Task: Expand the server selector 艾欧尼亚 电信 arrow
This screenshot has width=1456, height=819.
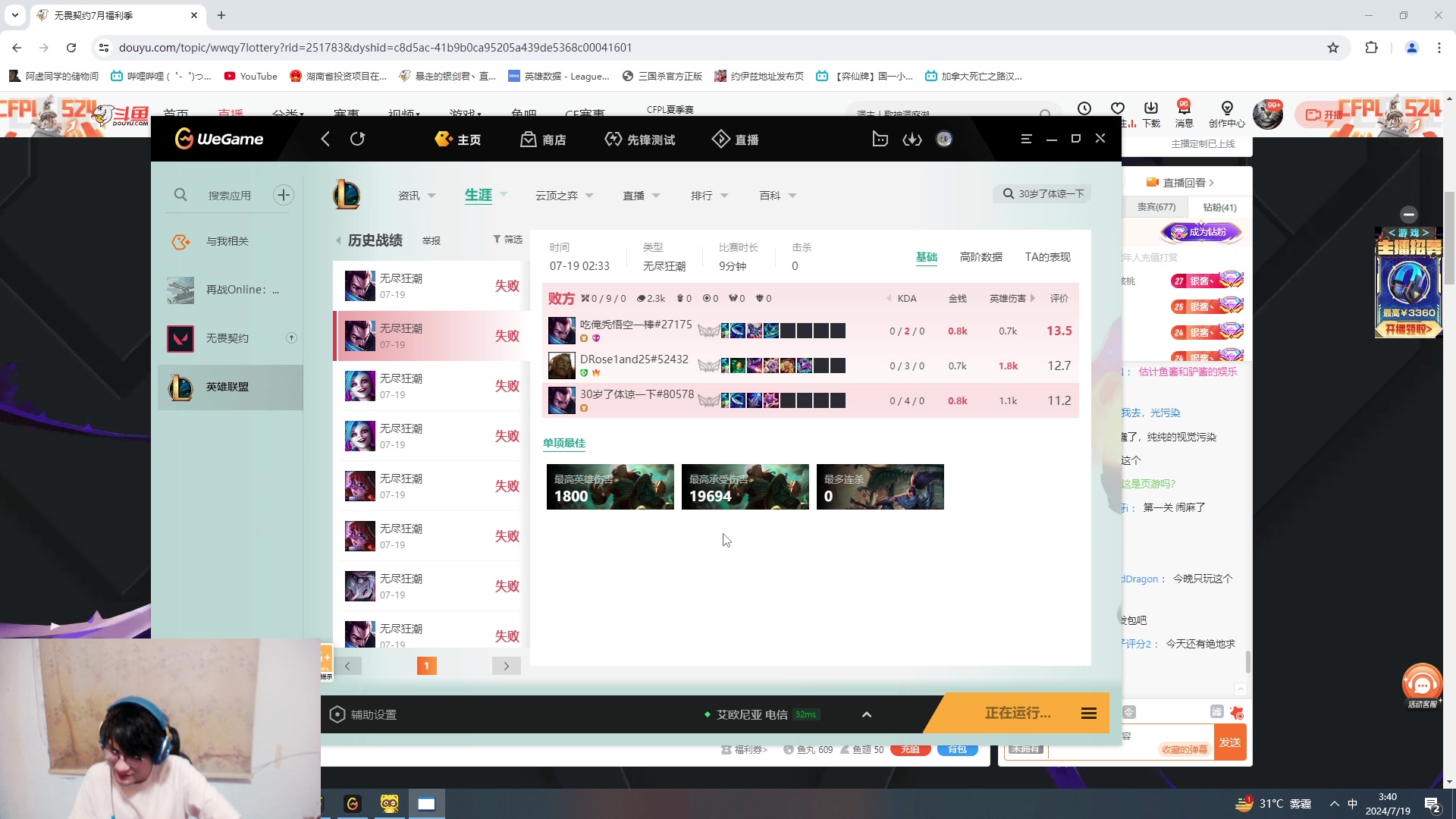Action: click(867, 714)
